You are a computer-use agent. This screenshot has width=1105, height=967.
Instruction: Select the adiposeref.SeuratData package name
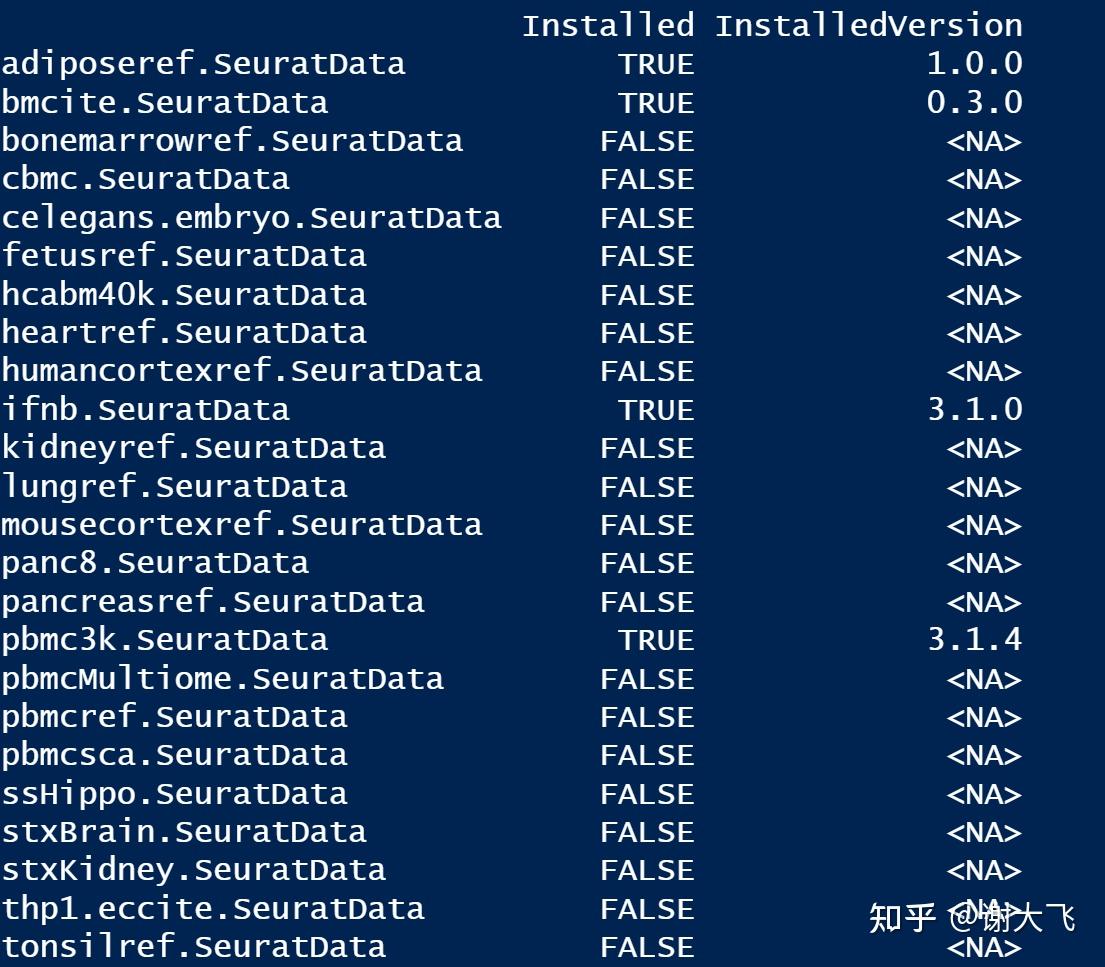point(203,64)
